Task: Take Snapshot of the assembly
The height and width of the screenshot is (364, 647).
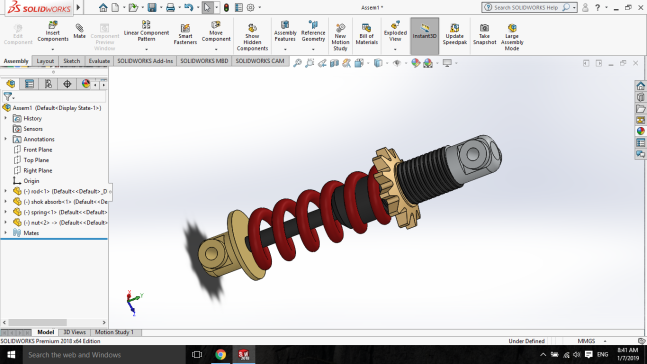Action: (484, 34)
